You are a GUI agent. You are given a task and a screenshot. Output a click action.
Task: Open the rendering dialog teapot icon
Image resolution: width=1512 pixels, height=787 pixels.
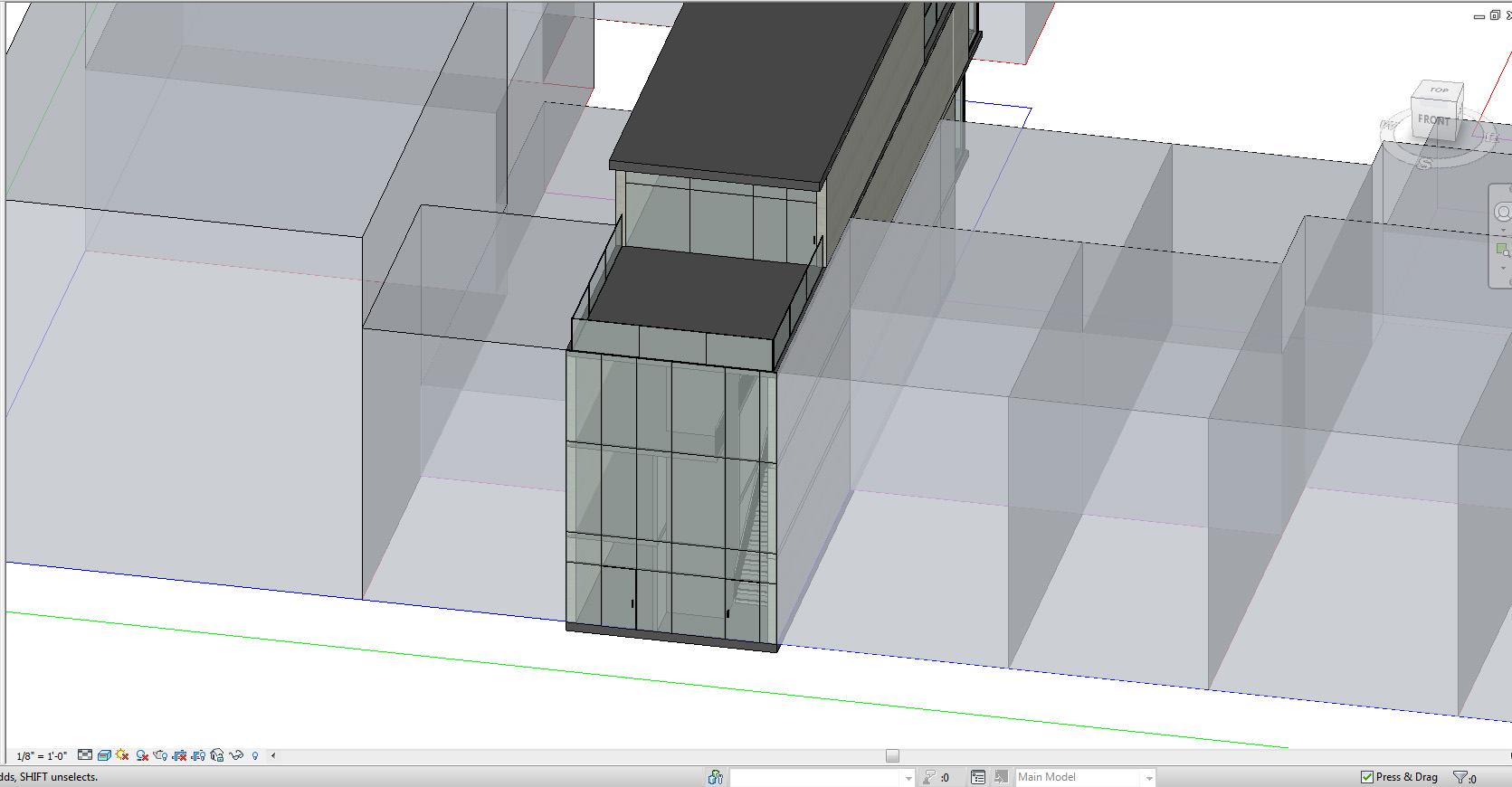click(161, 755)
